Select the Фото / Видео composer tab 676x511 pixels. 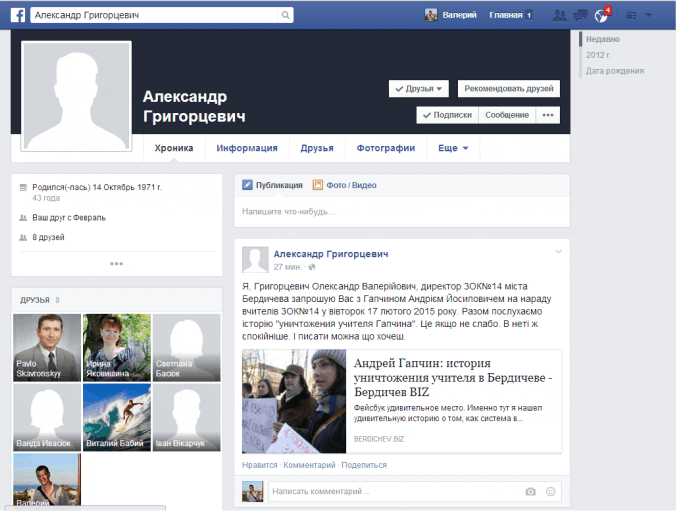344,185
